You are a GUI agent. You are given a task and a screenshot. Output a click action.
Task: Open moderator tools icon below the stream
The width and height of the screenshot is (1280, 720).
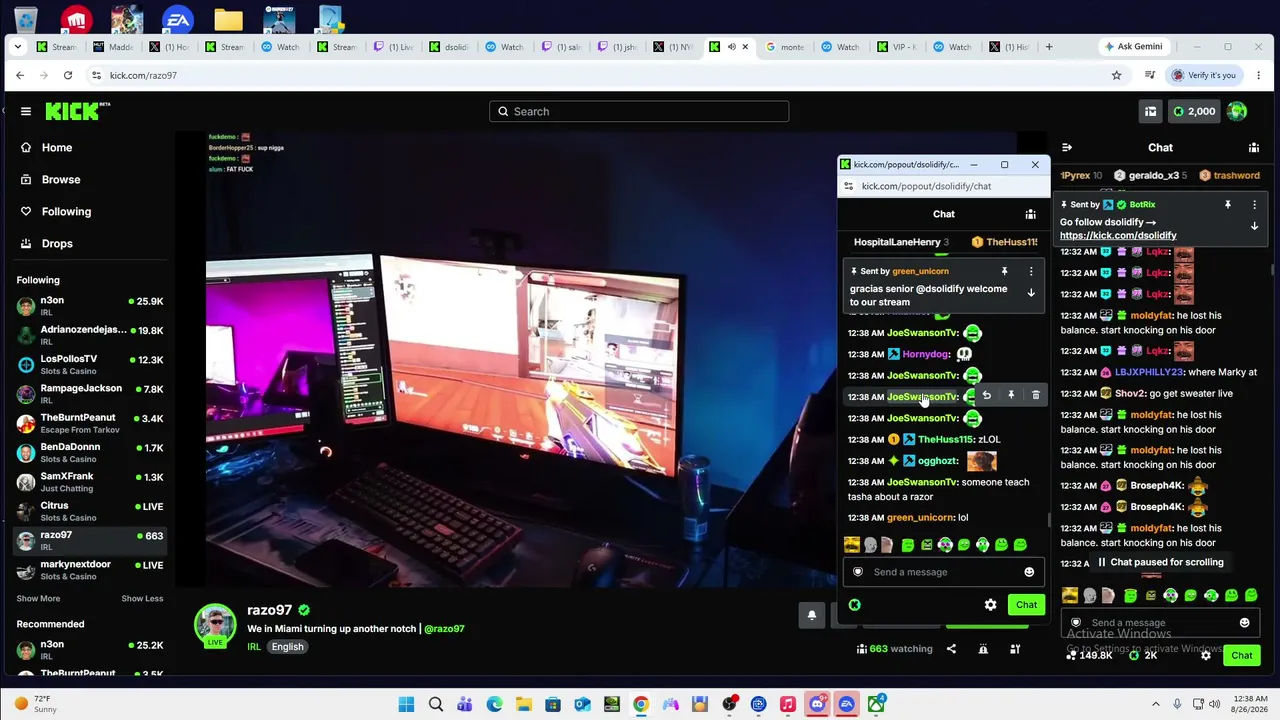[1015, 649]
